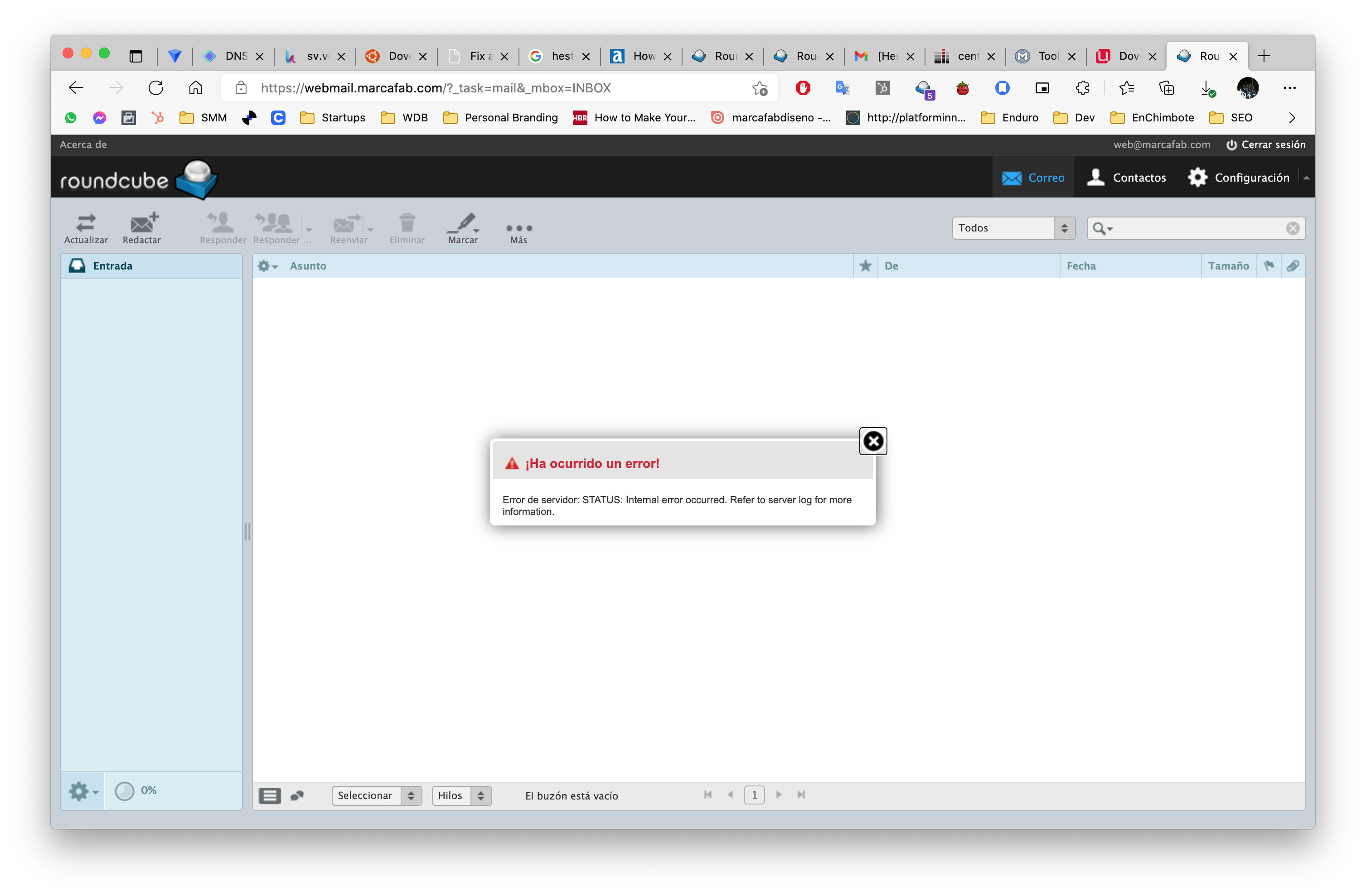Toggle list view mode button
1366x896 pixels.
point(269,795)
